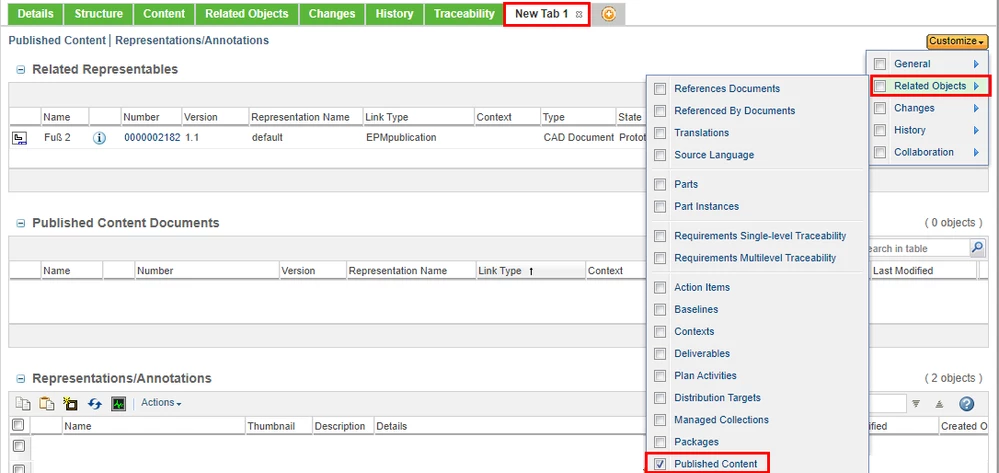The image size is (999, 473).
Task: Check the Plan Activities checkbox
Action: coord(661,375)
